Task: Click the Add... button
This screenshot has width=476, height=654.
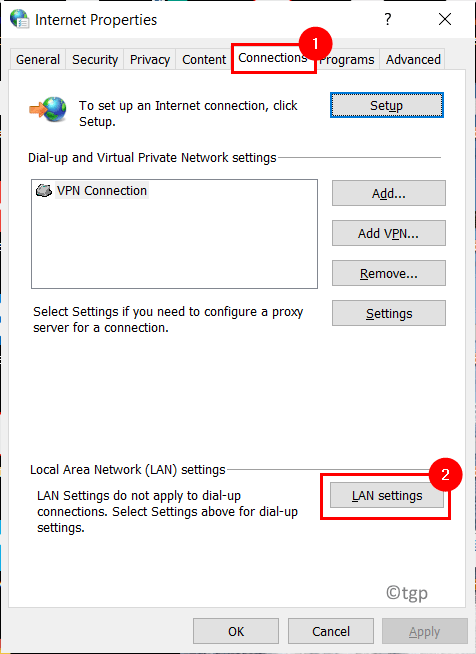Action: [389, 193]
